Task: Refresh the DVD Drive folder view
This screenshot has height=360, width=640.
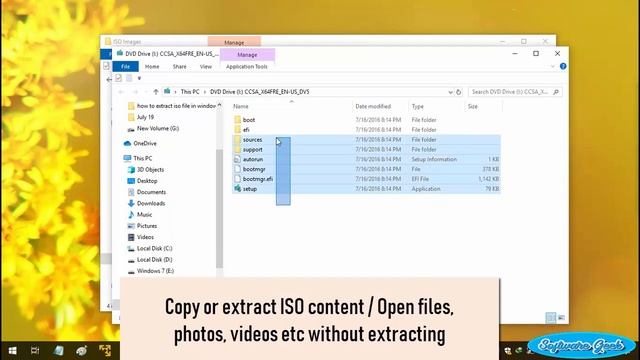Action: (x=458, y=92)
